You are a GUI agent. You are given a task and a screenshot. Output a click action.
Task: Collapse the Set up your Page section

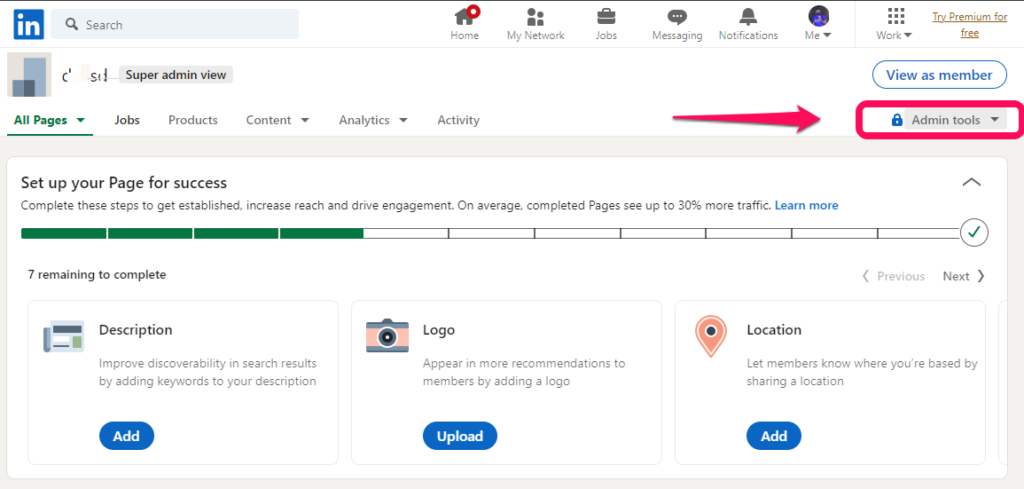pyautogui.click(x=972, y=182)
